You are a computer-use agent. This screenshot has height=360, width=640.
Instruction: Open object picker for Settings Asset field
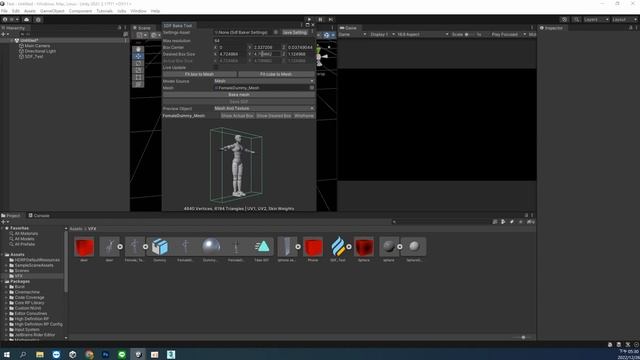coord(276,32)
